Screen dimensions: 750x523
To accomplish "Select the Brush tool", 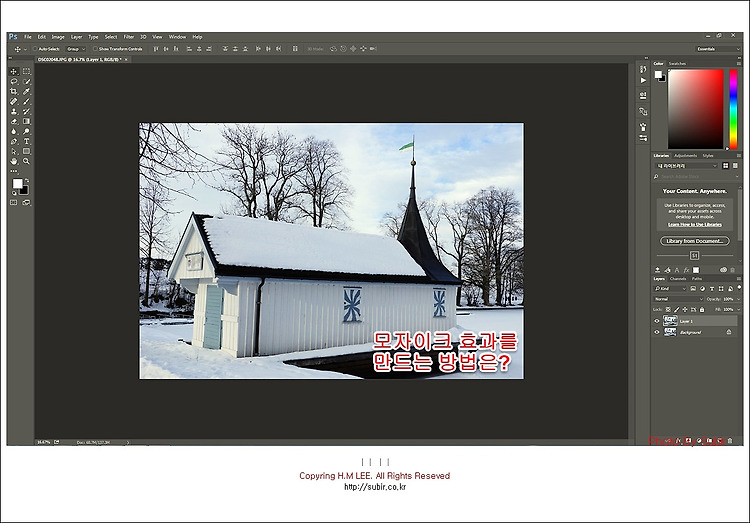I will pos(26,101).
